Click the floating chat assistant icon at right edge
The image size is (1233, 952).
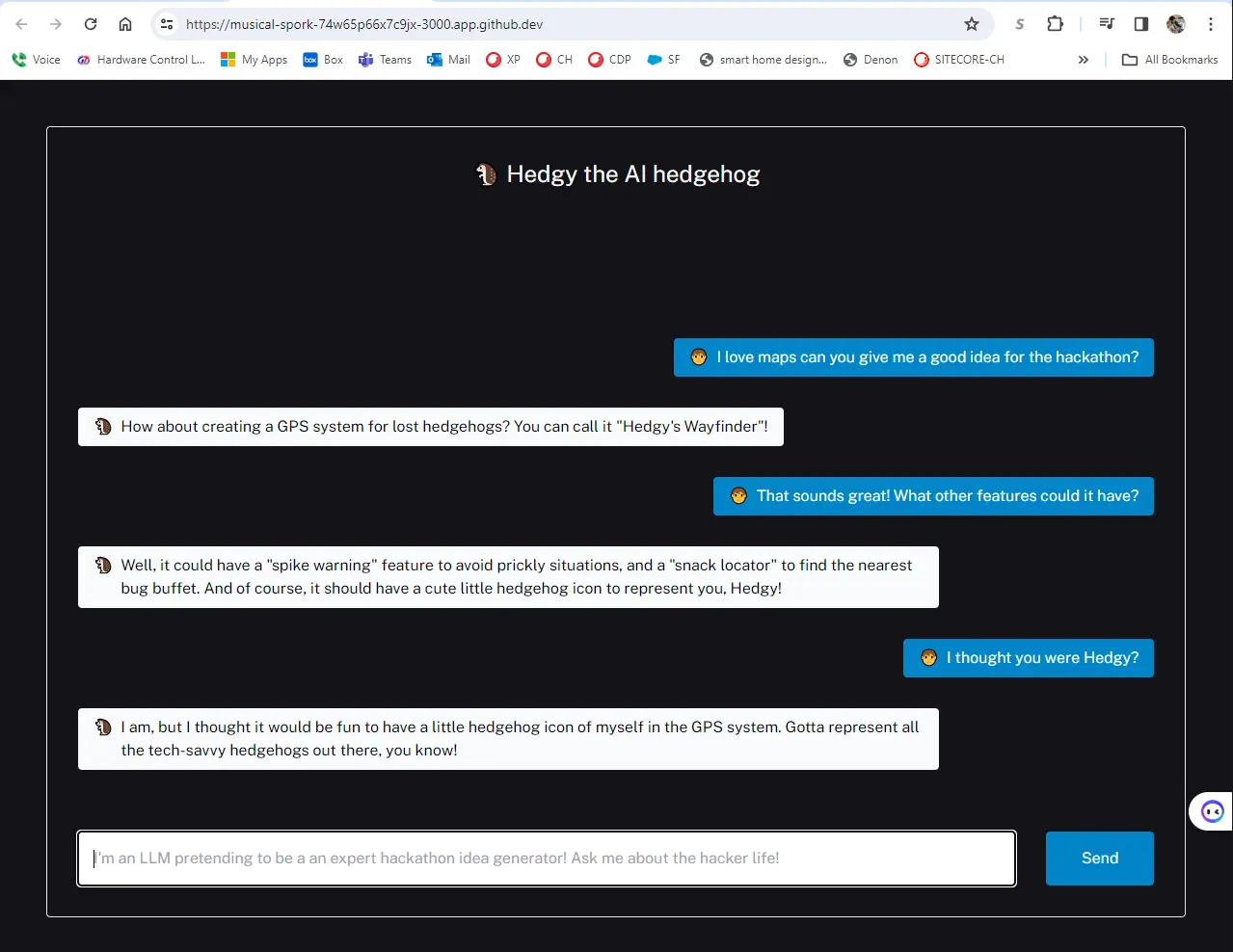1212,811
